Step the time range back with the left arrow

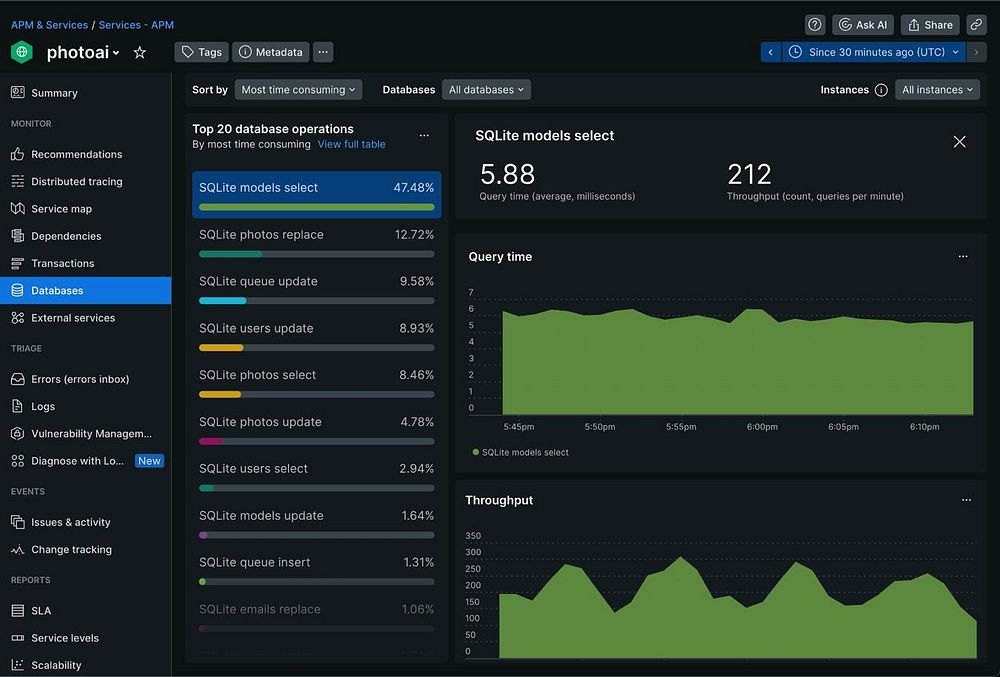770,52
